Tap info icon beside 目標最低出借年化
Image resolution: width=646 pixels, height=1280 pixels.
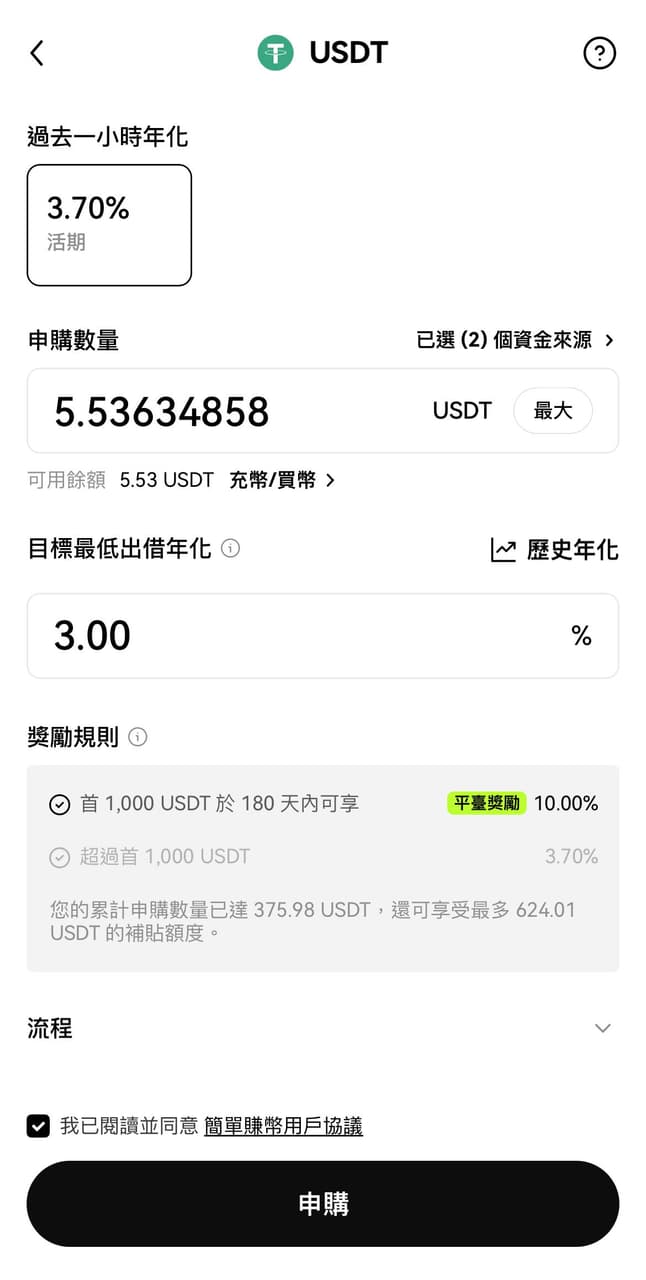[230, 548]
